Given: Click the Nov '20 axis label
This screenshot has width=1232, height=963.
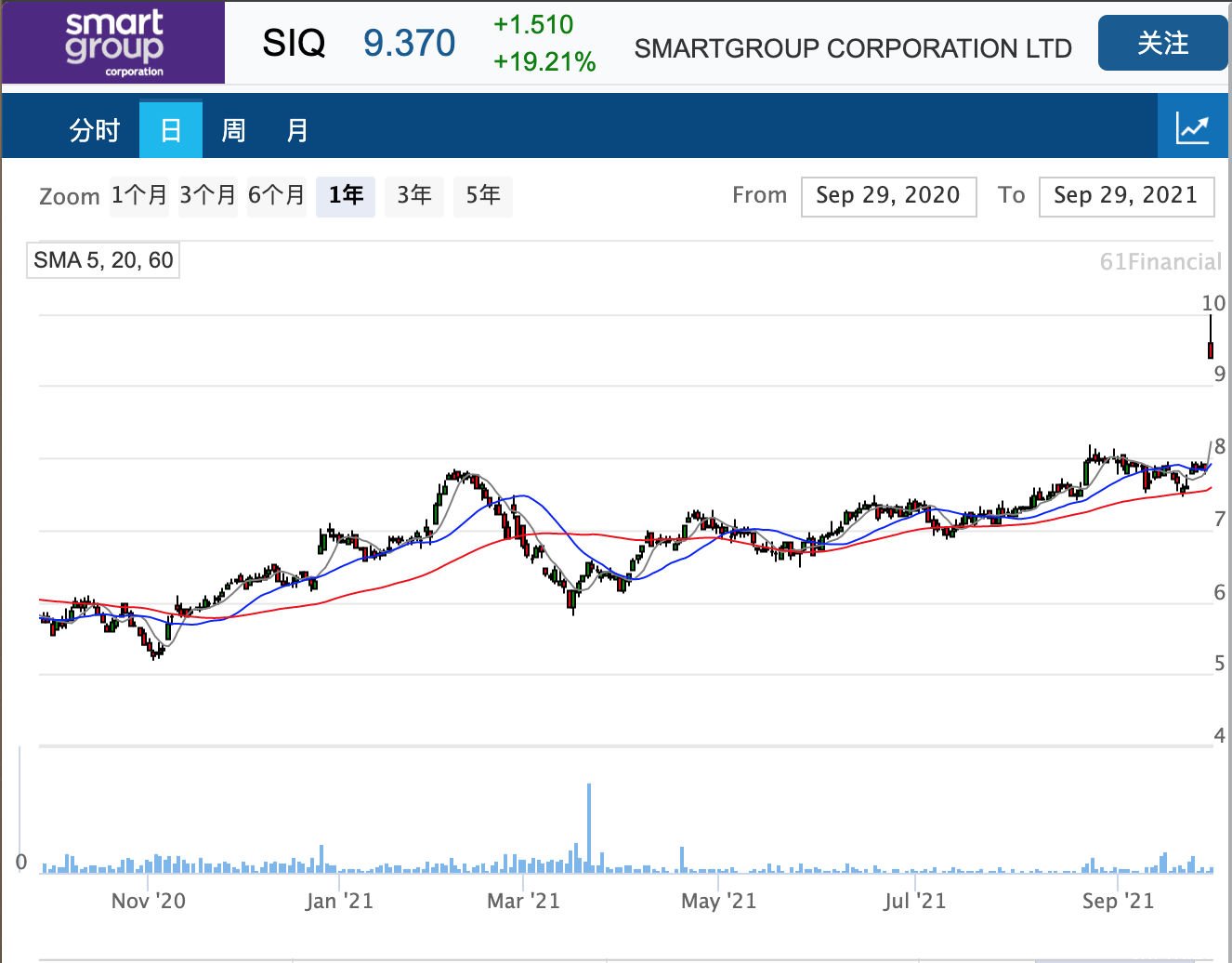Looking at the screenshot, I should (x=149, y=901).
